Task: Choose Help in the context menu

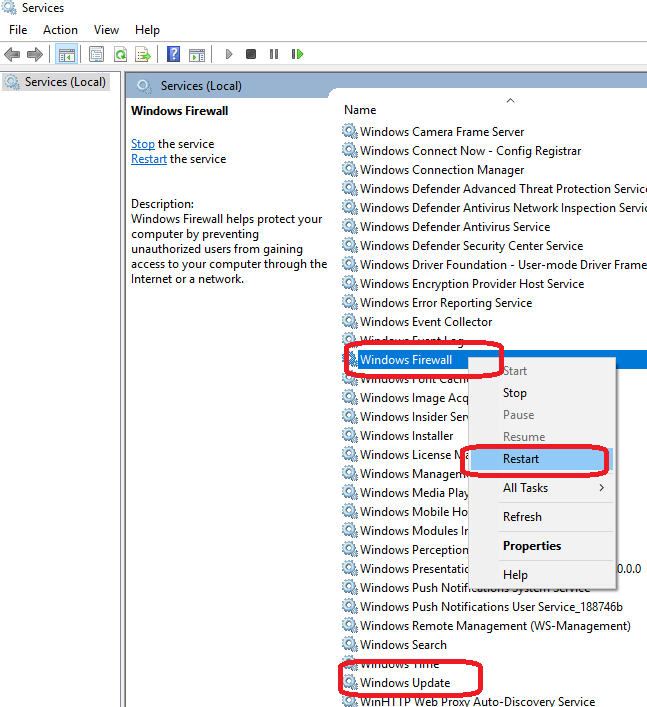Action: click(x=542, y=574)
